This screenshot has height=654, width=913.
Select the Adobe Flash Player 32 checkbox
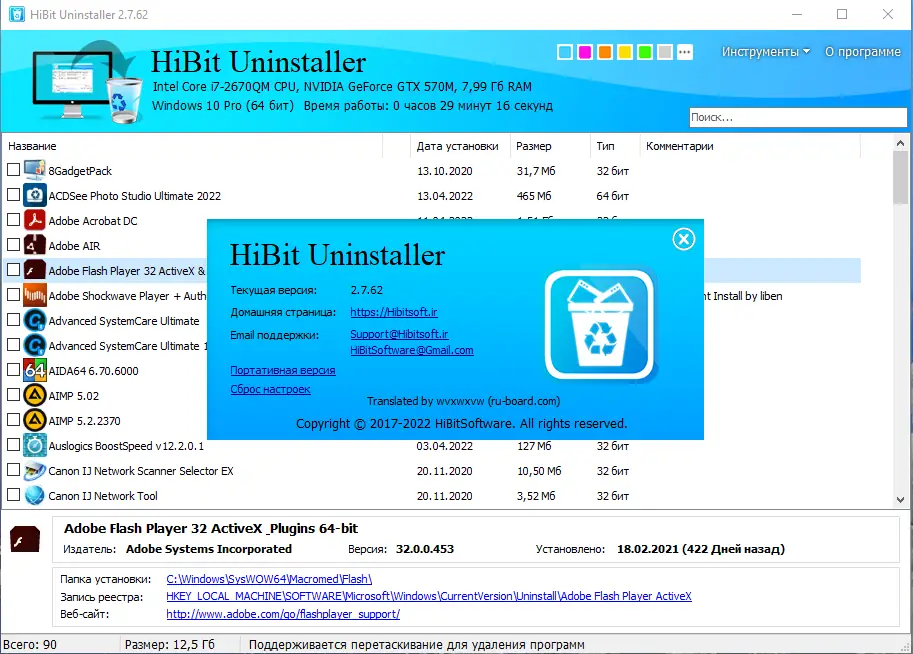click(13, 270)
